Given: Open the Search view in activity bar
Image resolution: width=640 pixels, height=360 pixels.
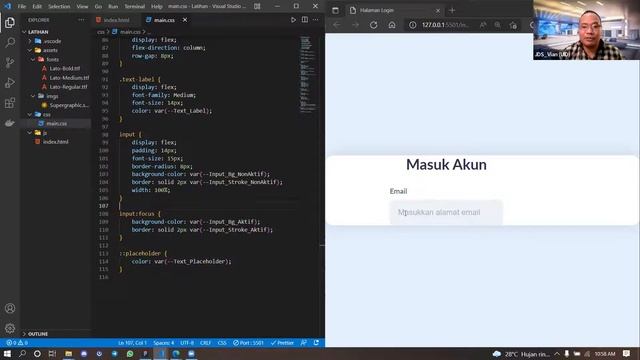Looking at the screenshot, I should 10,42.
